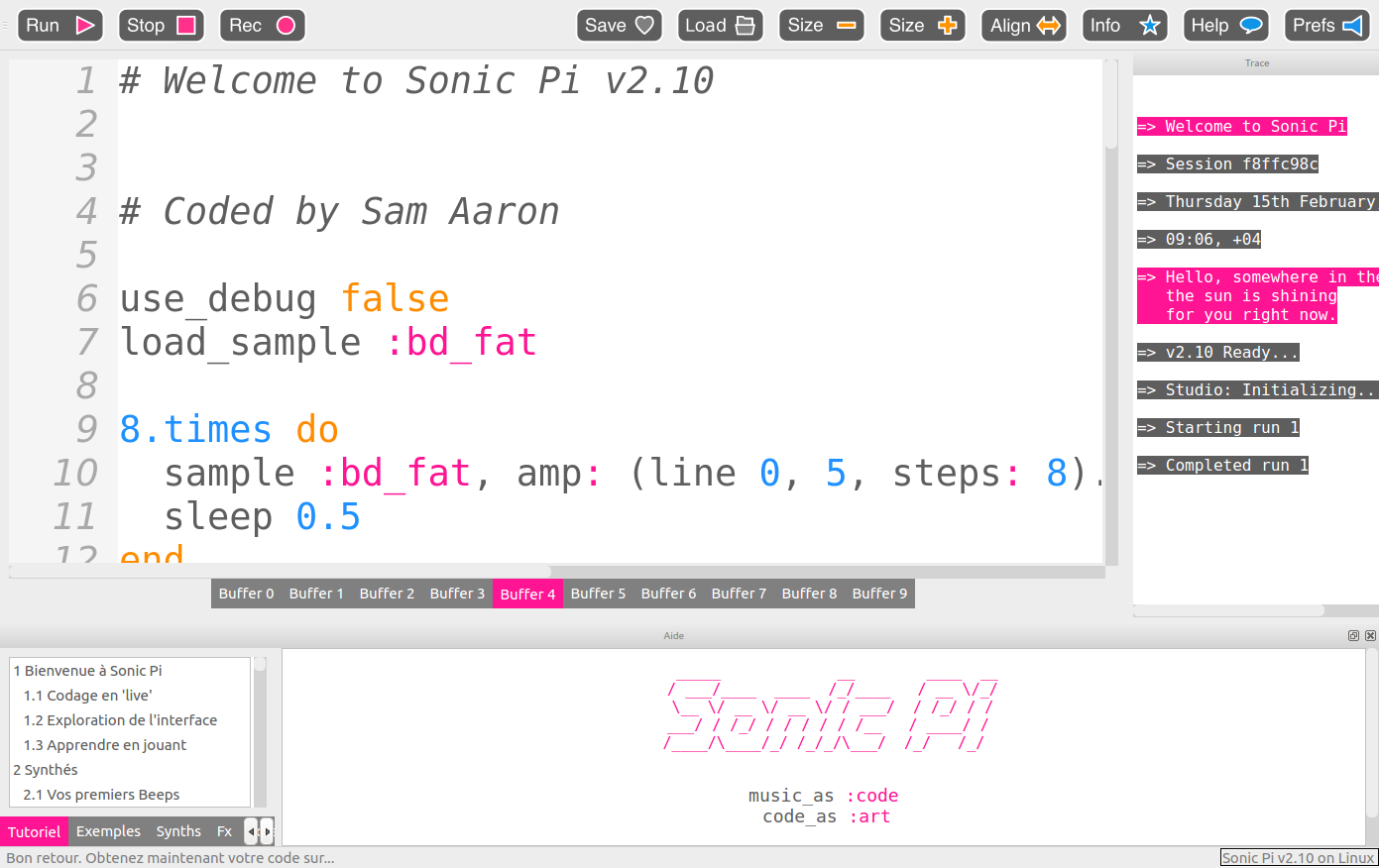The image size is (1379, 868).
Task: Auto-align the code with Align
Action: click(x=1025, y=26)
